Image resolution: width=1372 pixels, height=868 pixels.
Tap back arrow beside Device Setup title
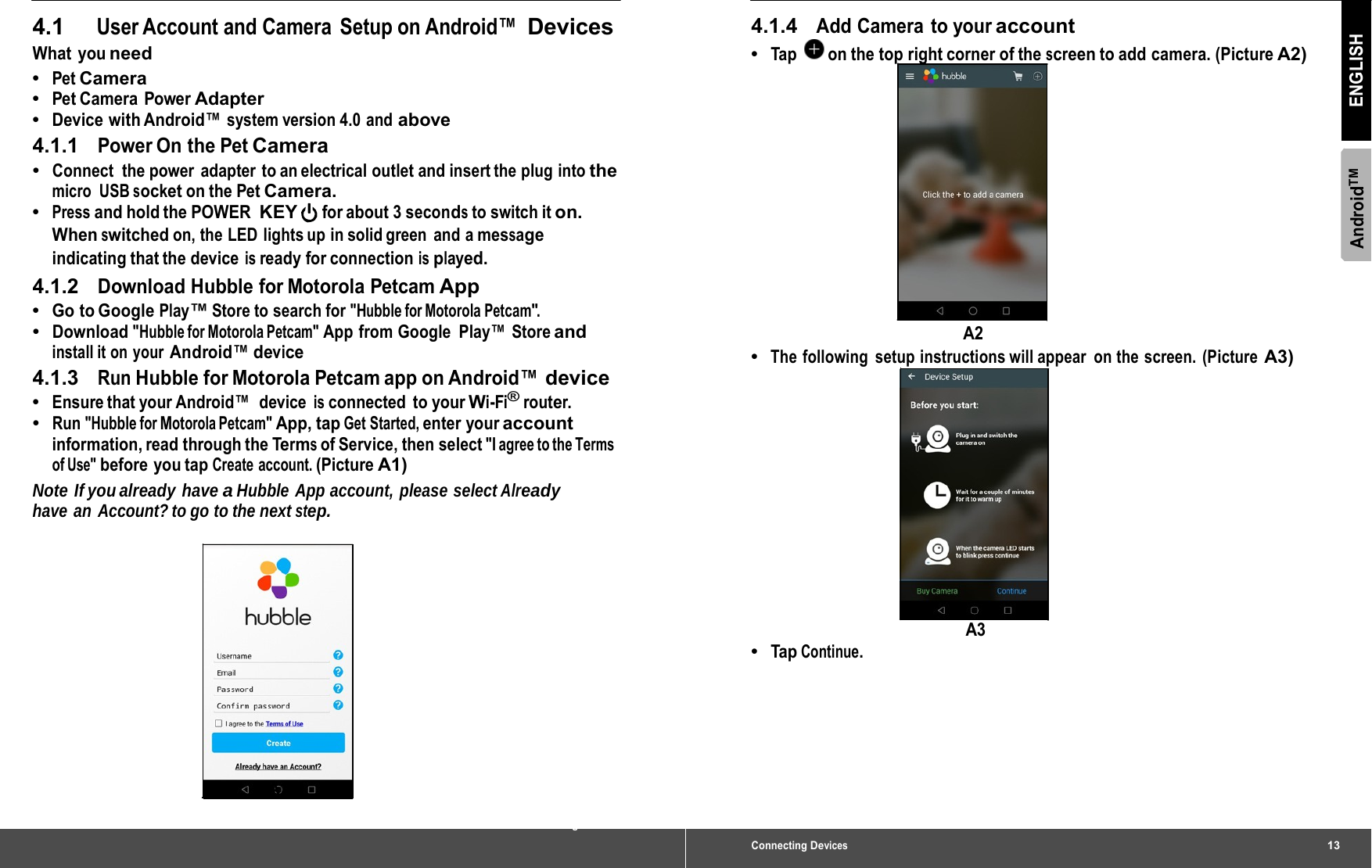point(911,376)
